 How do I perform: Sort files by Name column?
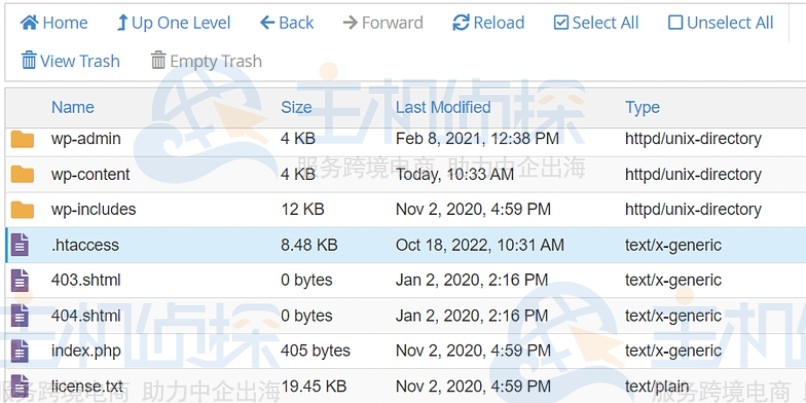click(x=73, y=107)
